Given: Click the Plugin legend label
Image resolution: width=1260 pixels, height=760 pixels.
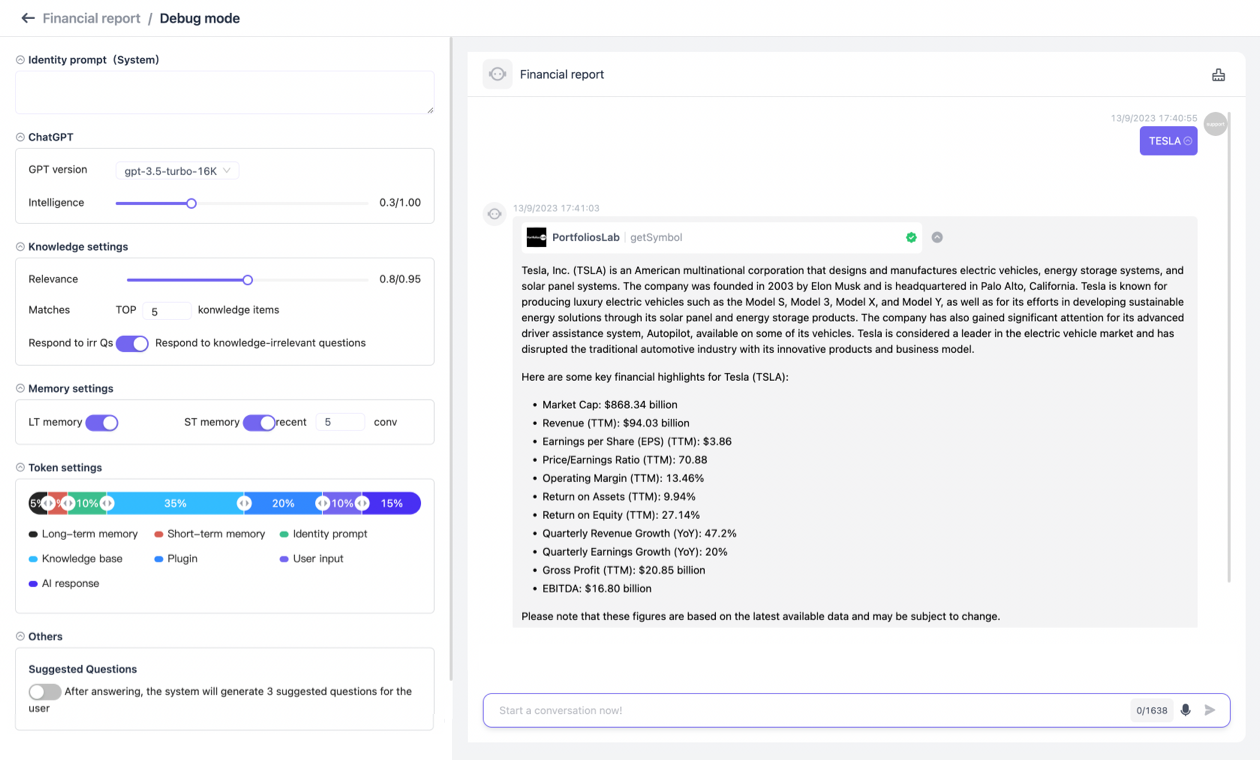Looking at the screenshot, I should [182, 559].
